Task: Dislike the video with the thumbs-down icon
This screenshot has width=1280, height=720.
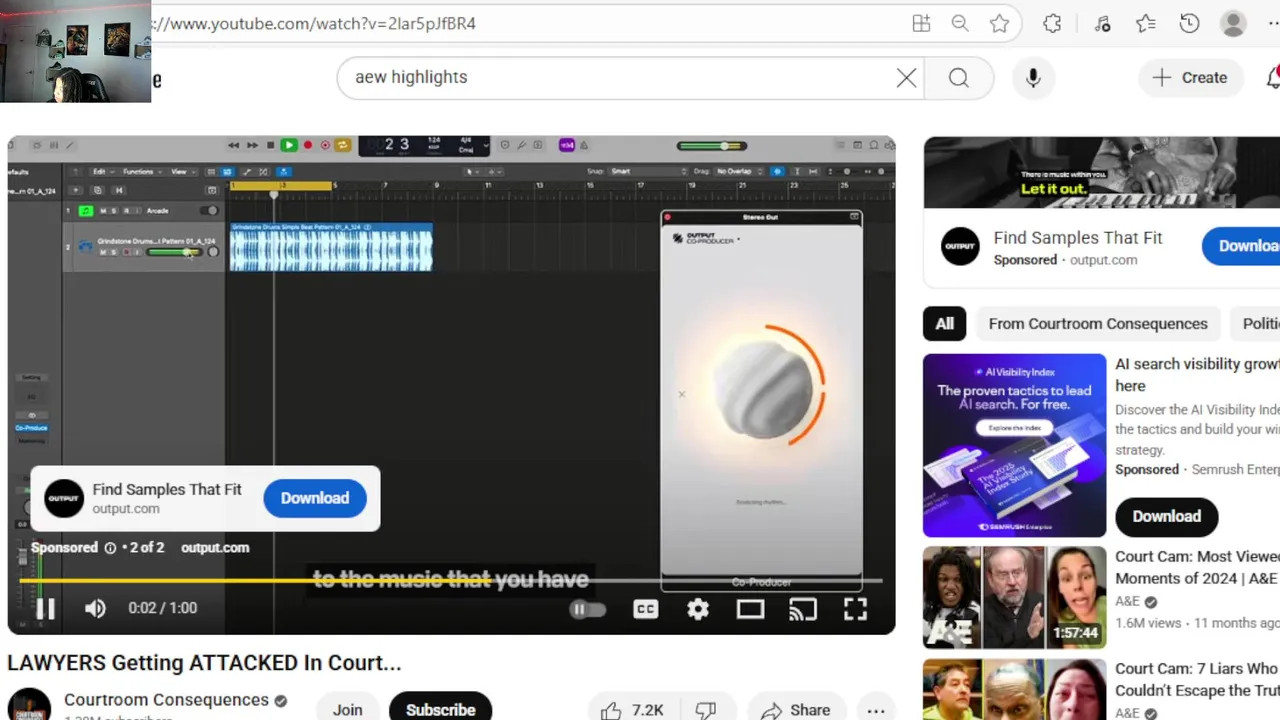Action: (706, 710)
